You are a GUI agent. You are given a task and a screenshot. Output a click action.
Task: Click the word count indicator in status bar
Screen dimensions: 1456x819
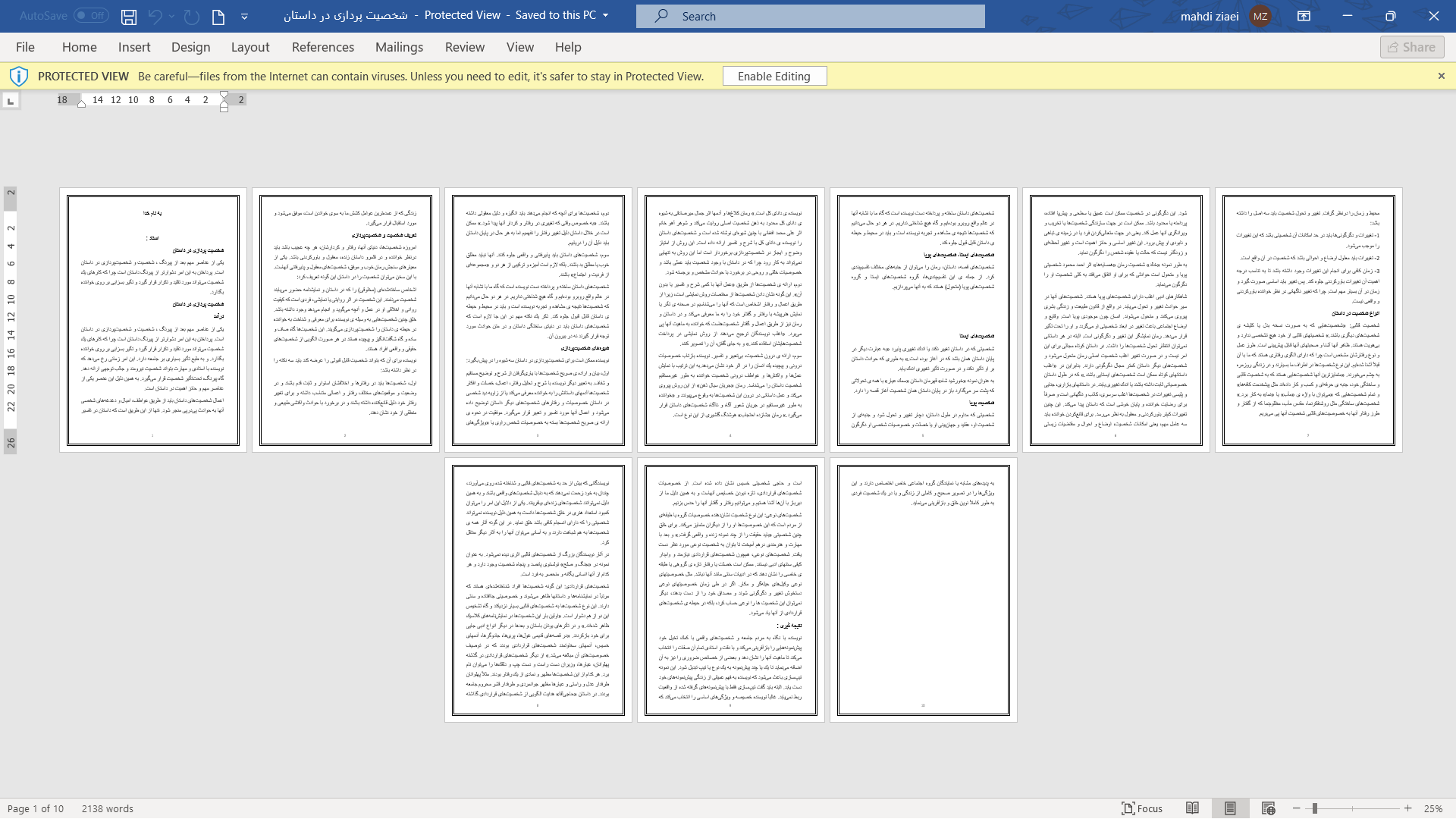click(107, 808)
